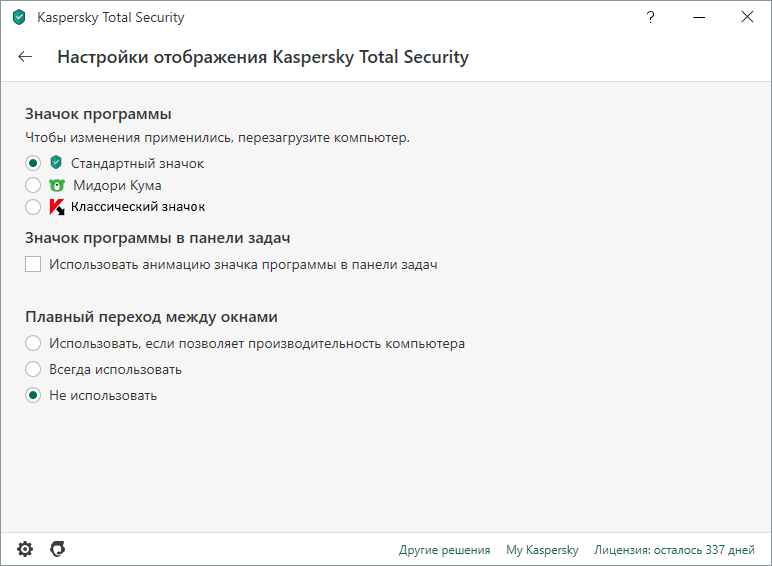772x566 pixels.
Task: Open settings via the gear icon
Action: (25, 549)
